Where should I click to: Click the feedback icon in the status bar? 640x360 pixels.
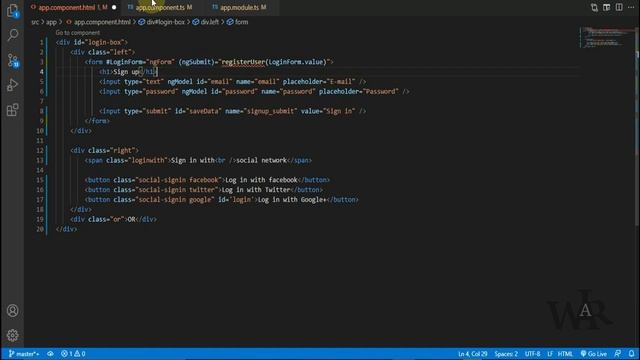[618, 354]
